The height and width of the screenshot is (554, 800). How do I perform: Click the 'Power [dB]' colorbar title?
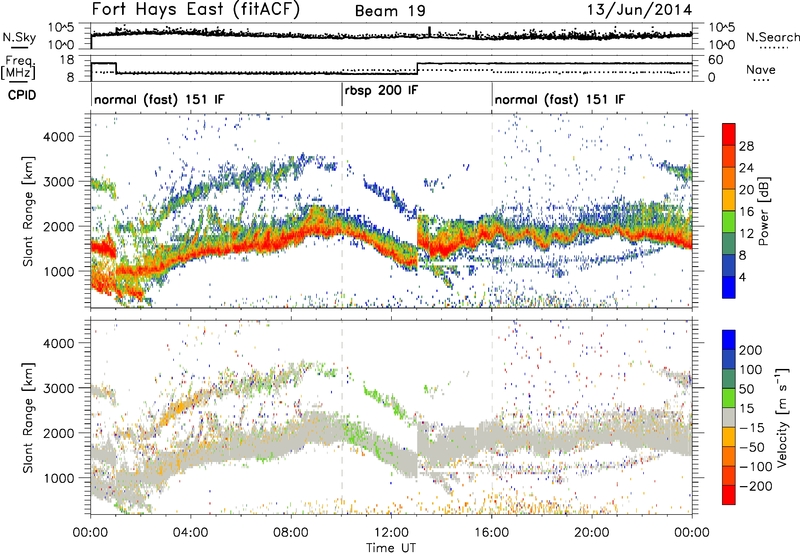pos(764,211)
